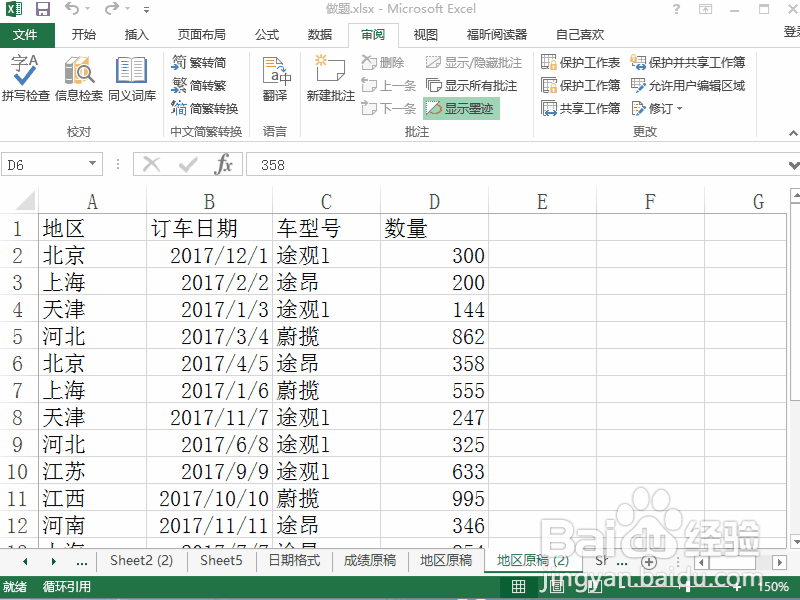Switch to the 开始 tab
This screenshot has height=600, width=800.
click(x=84, y=35)
